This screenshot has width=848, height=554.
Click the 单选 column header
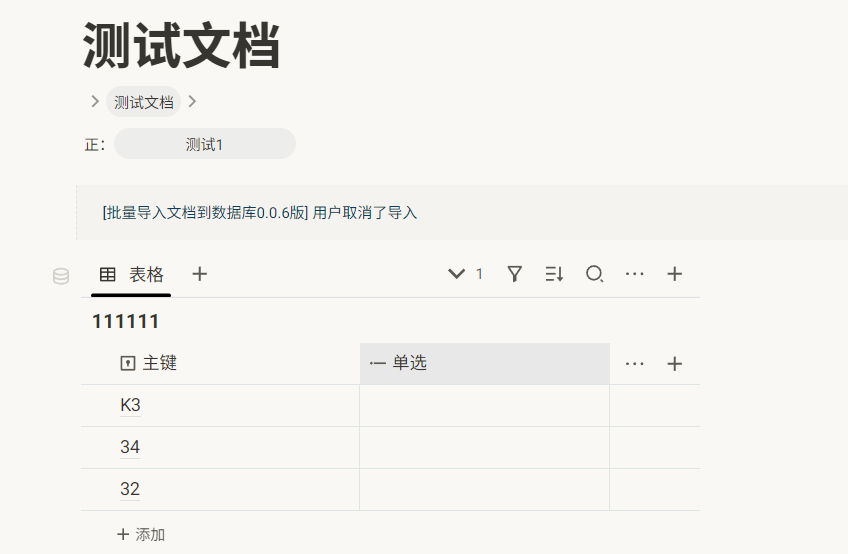[x=485, y=363]
